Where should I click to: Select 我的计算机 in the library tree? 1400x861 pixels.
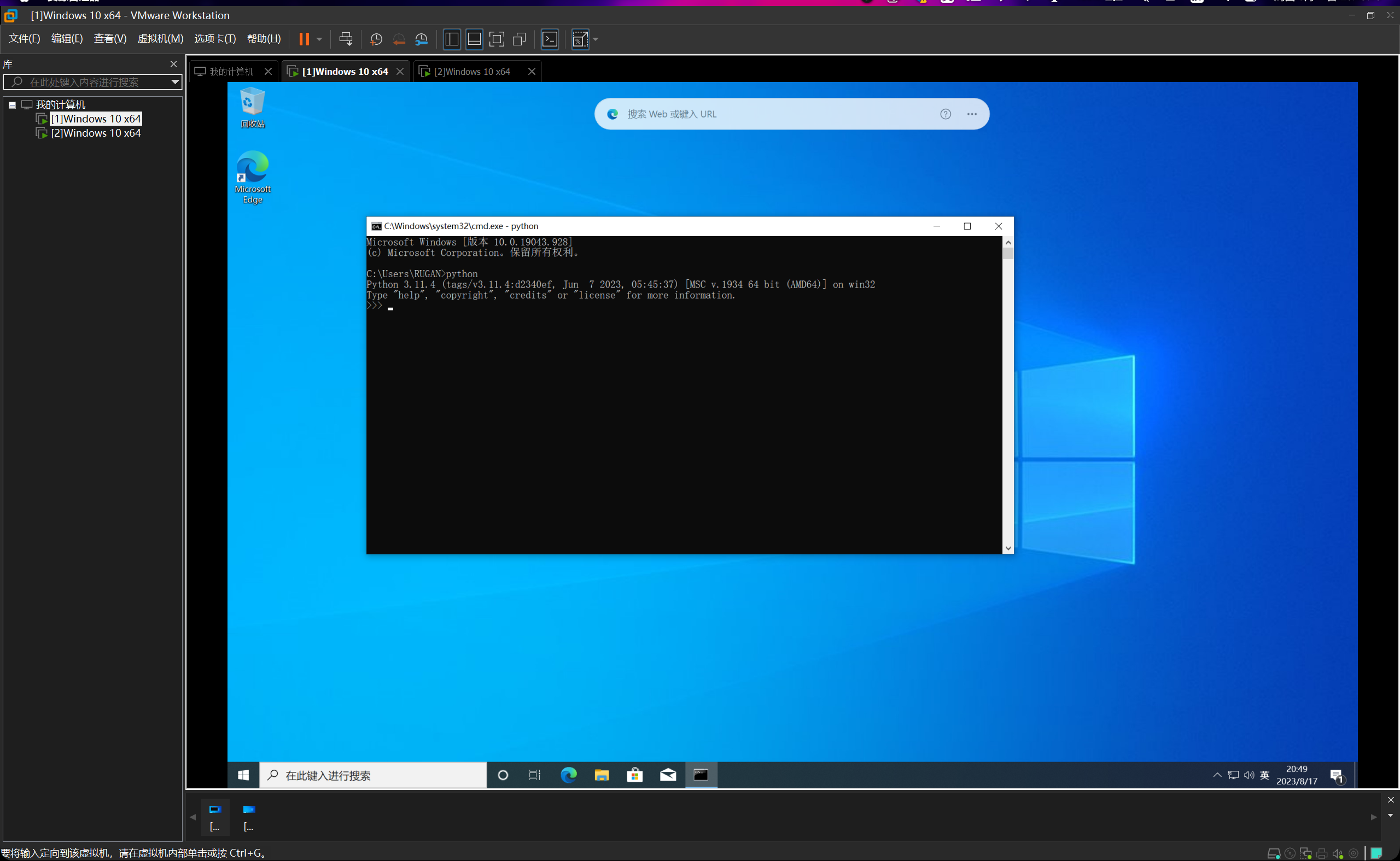pyautogui.click(x=60, y=104)
